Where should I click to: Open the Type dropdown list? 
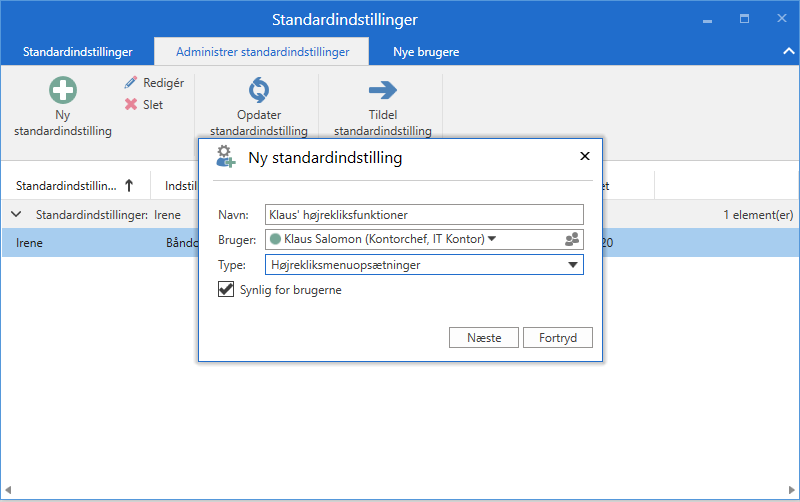[573, 265]
